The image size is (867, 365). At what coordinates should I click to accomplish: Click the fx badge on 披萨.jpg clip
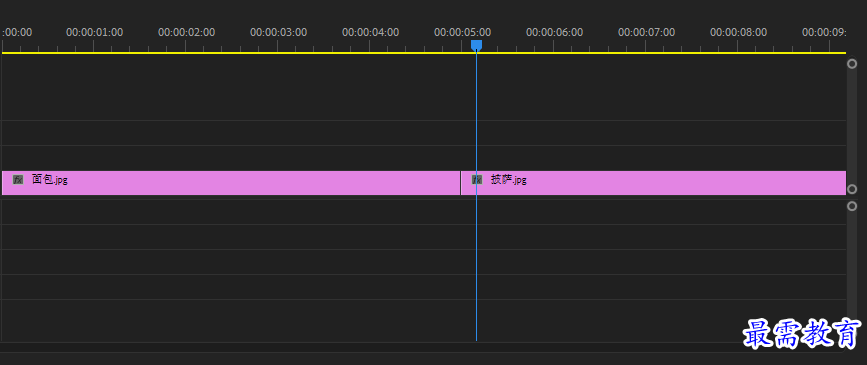click(477, 179)
